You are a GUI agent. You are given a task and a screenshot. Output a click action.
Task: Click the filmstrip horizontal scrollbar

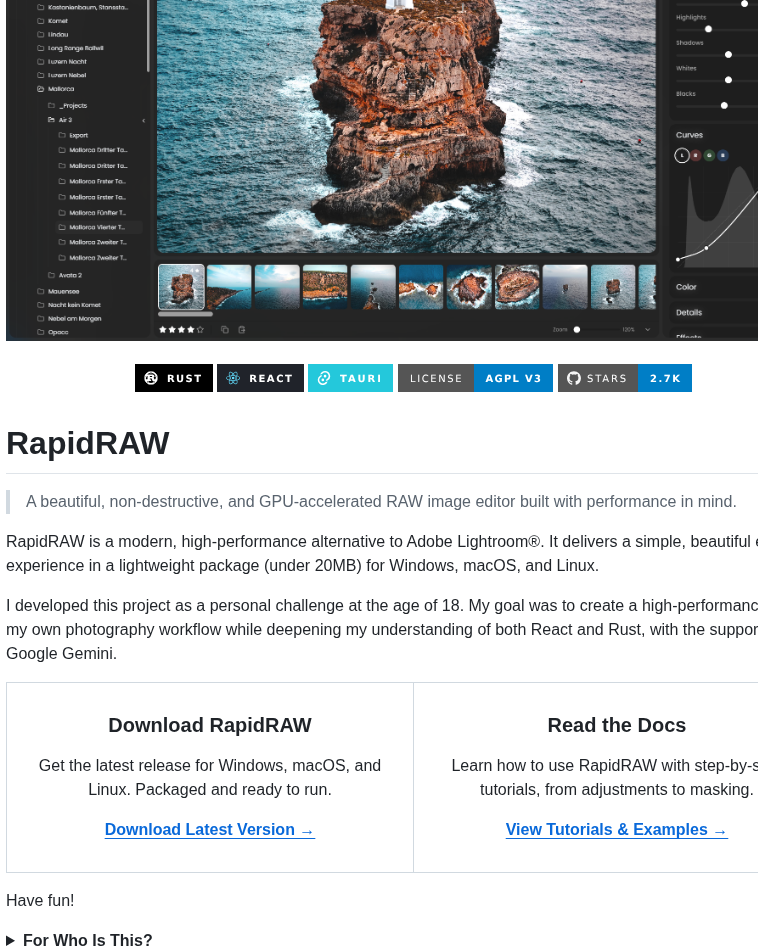185,314
